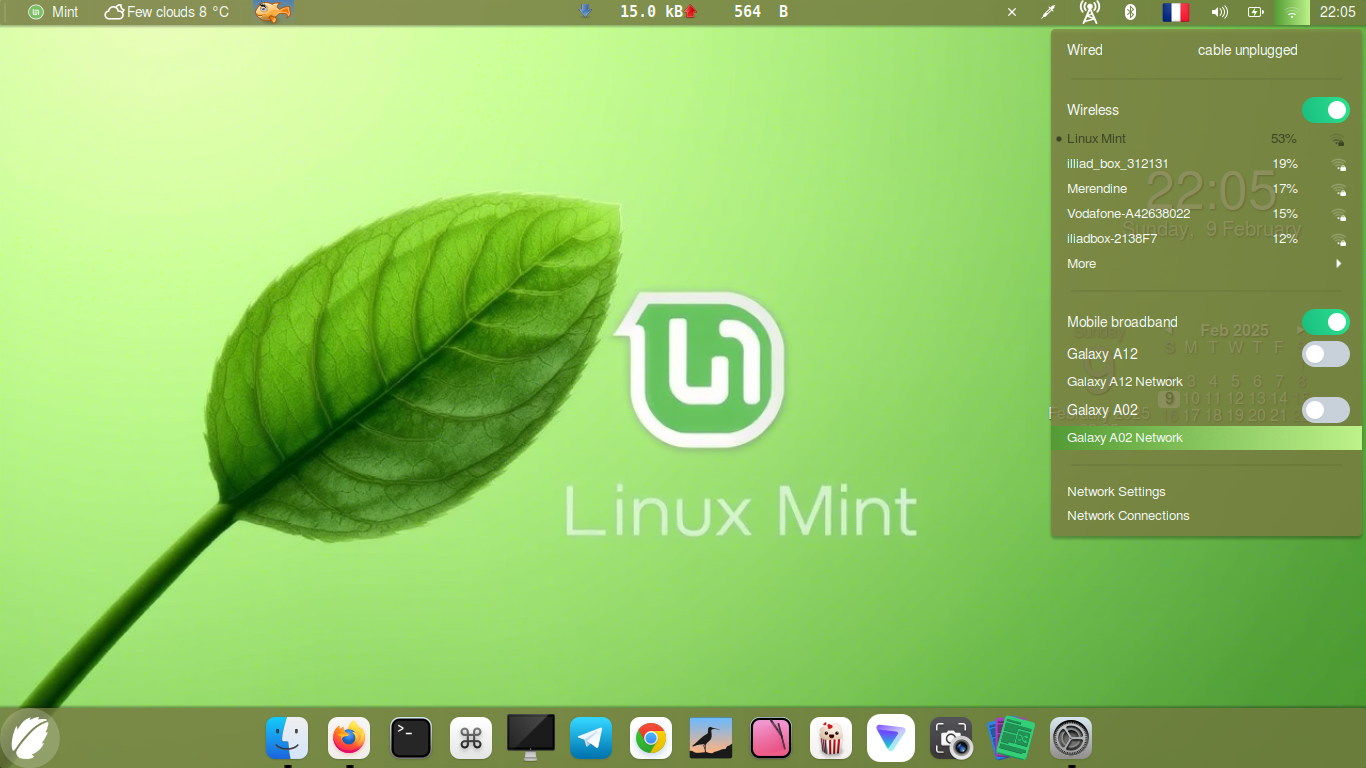Open the Mint menu in top panel
The image size is (1366, 768).
(x=53, y=12)
